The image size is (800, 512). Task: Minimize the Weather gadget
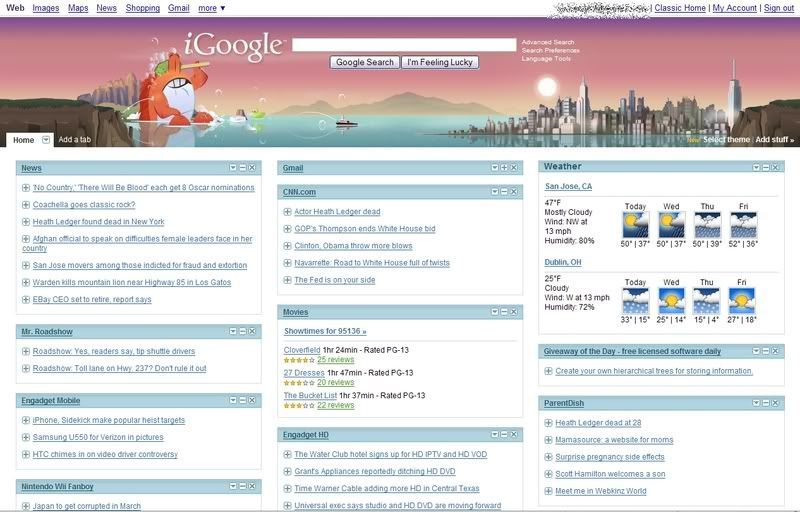coord(766,167)
